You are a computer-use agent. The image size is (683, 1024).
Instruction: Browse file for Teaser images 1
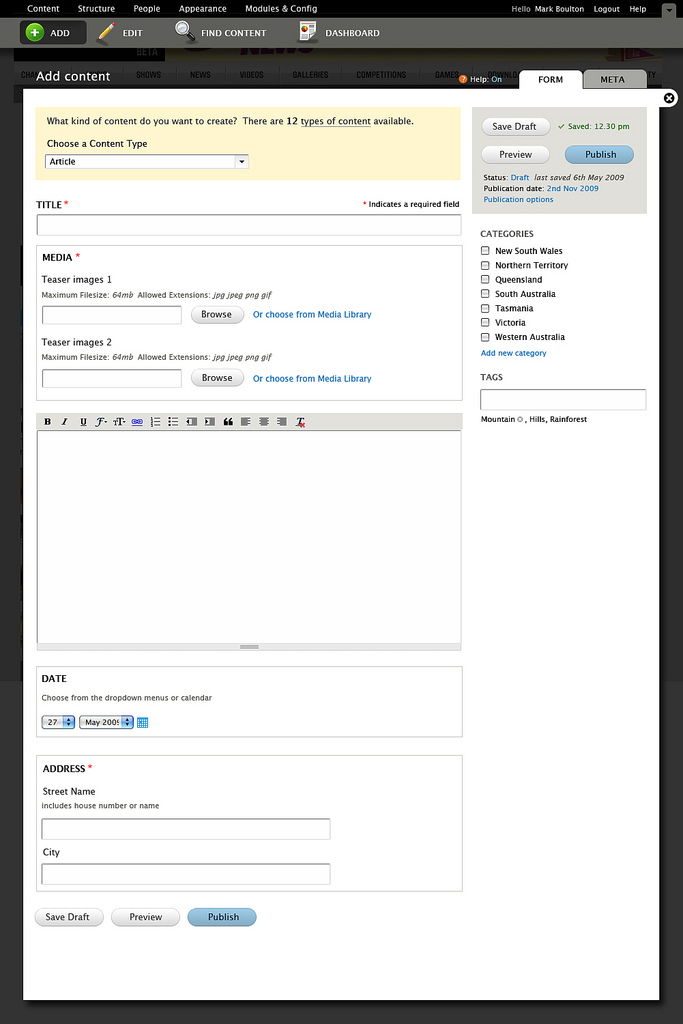coord(217,315)
